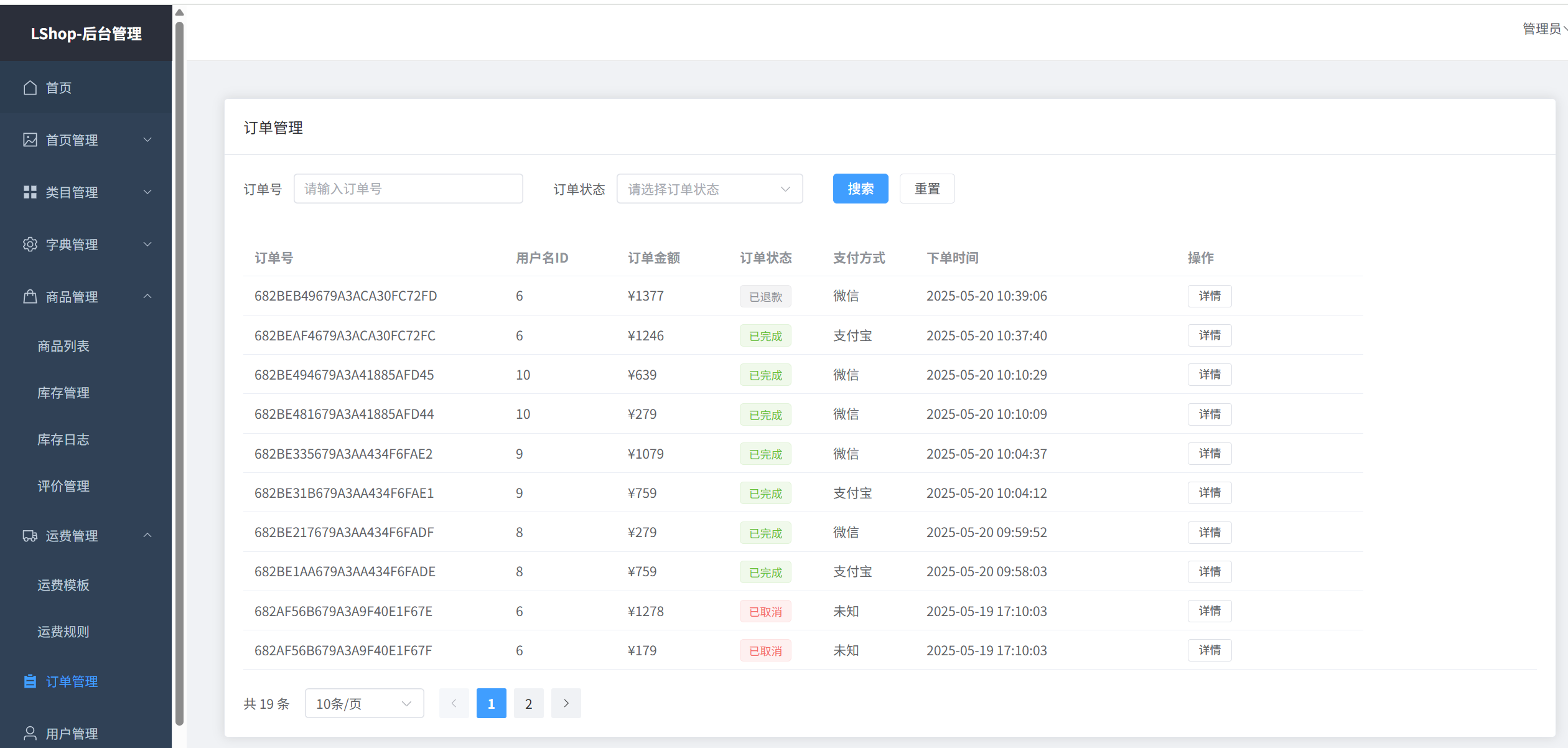Click the gear icon for 字典管理

[30, 245]
